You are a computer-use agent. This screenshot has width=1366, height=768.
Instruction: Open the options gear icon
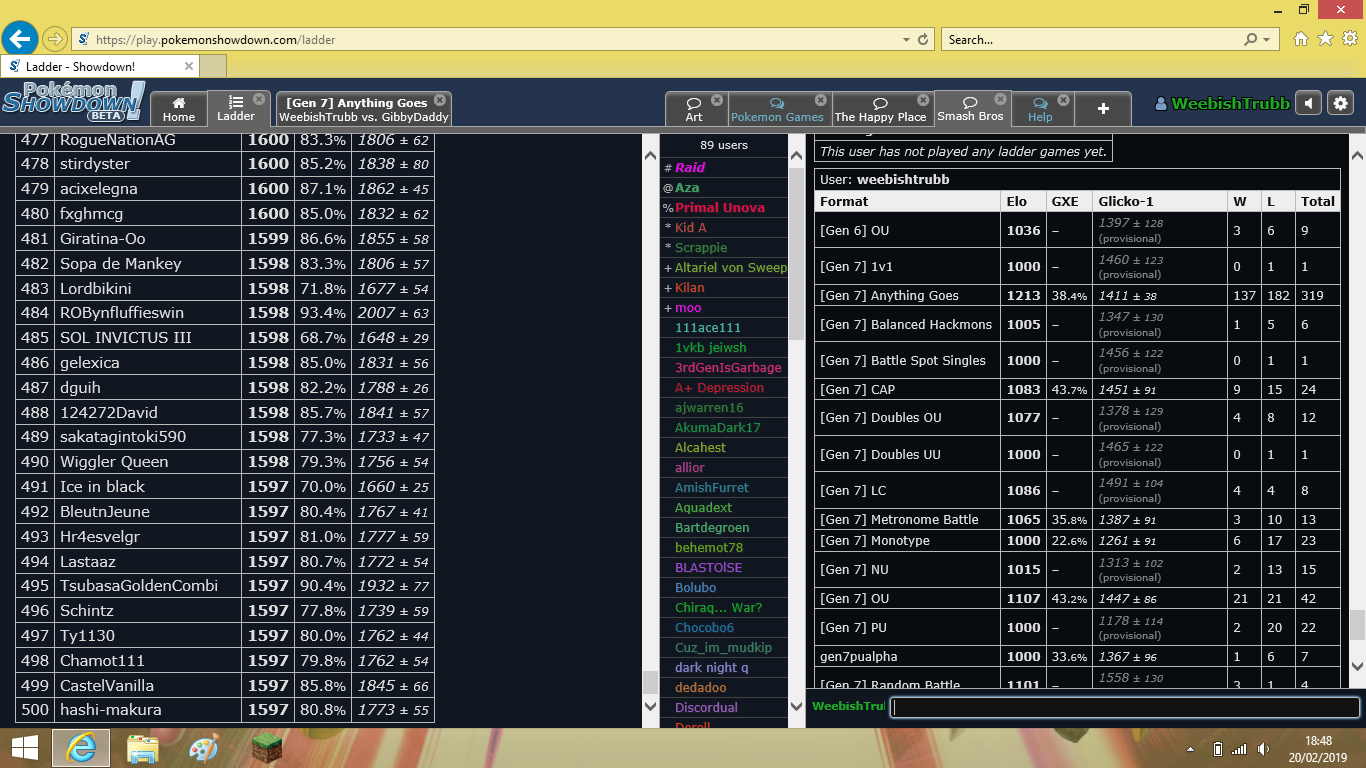point(1341,103)
